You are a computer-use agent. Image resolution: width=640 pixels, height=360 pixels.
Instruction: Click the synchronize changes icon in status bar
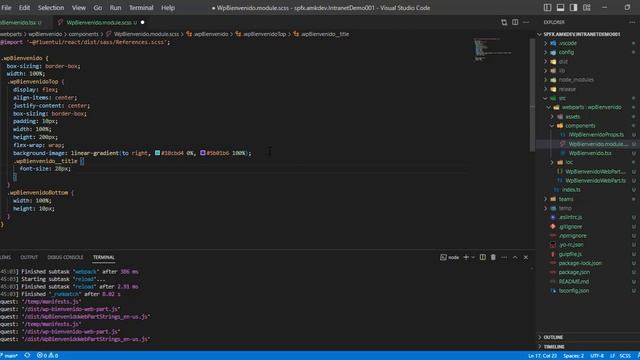(27, 356)
